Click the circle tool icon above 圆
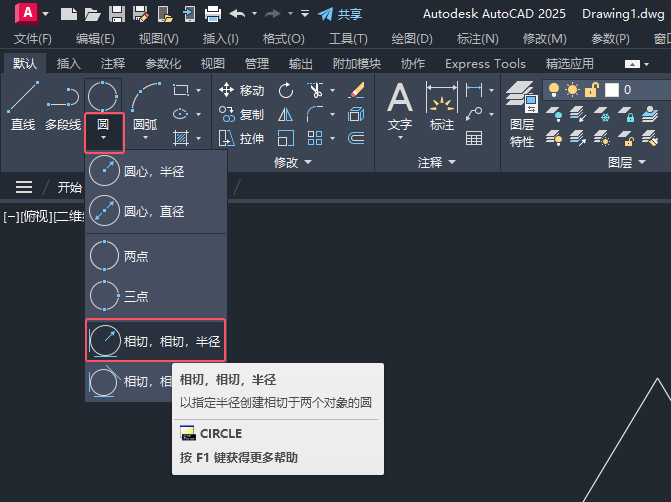 pyautogui.click(x=103, y=96)
